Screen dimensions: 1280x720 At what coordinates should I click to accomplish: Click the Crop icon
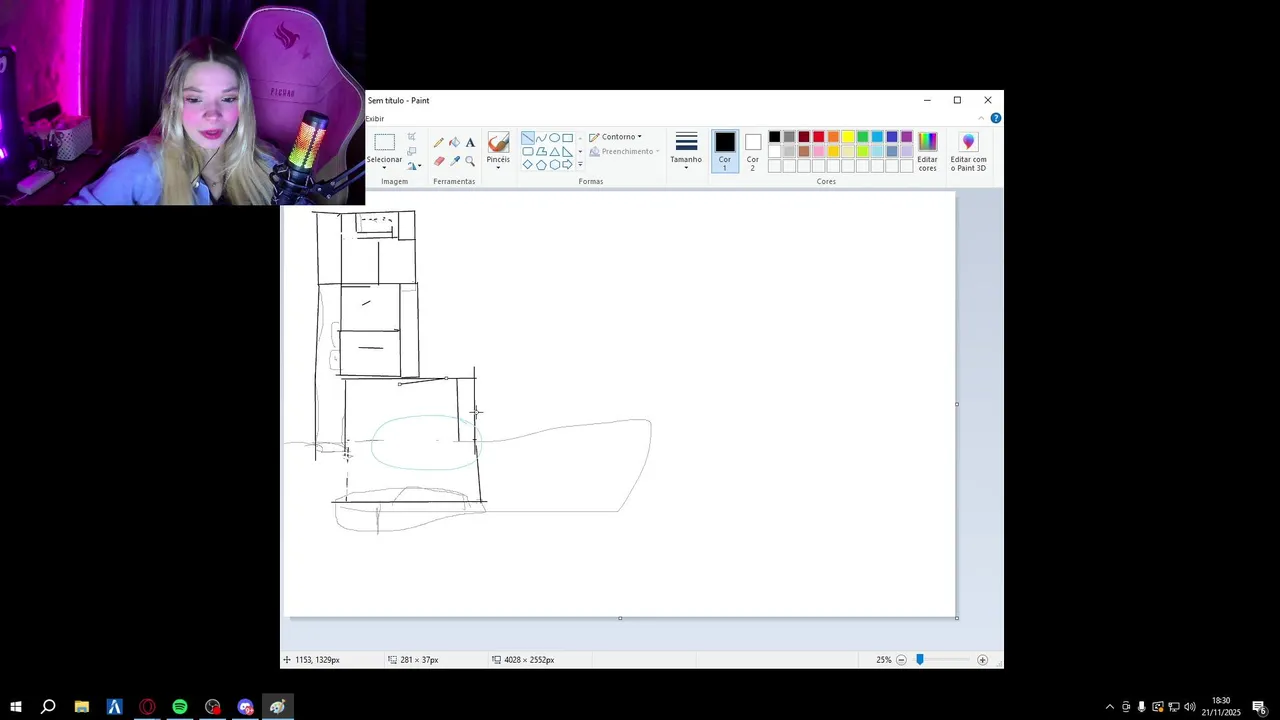[411, 136]
